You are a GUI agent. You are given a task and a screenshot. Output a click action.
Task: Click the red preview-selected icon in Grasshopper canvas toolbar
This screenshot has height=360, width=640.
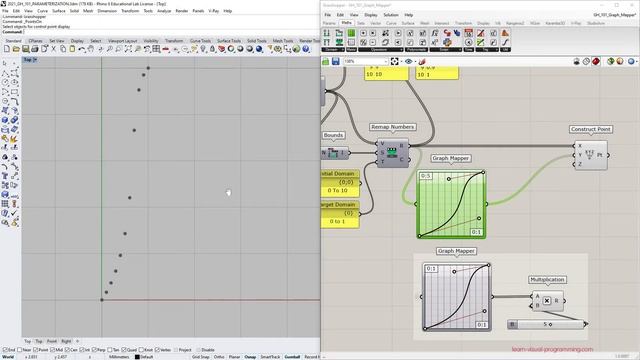coord(596,62)
